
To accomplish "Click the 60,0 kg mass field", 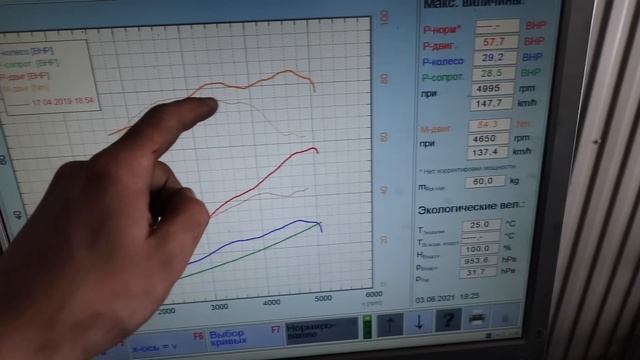I will click(x=484, y=181).
